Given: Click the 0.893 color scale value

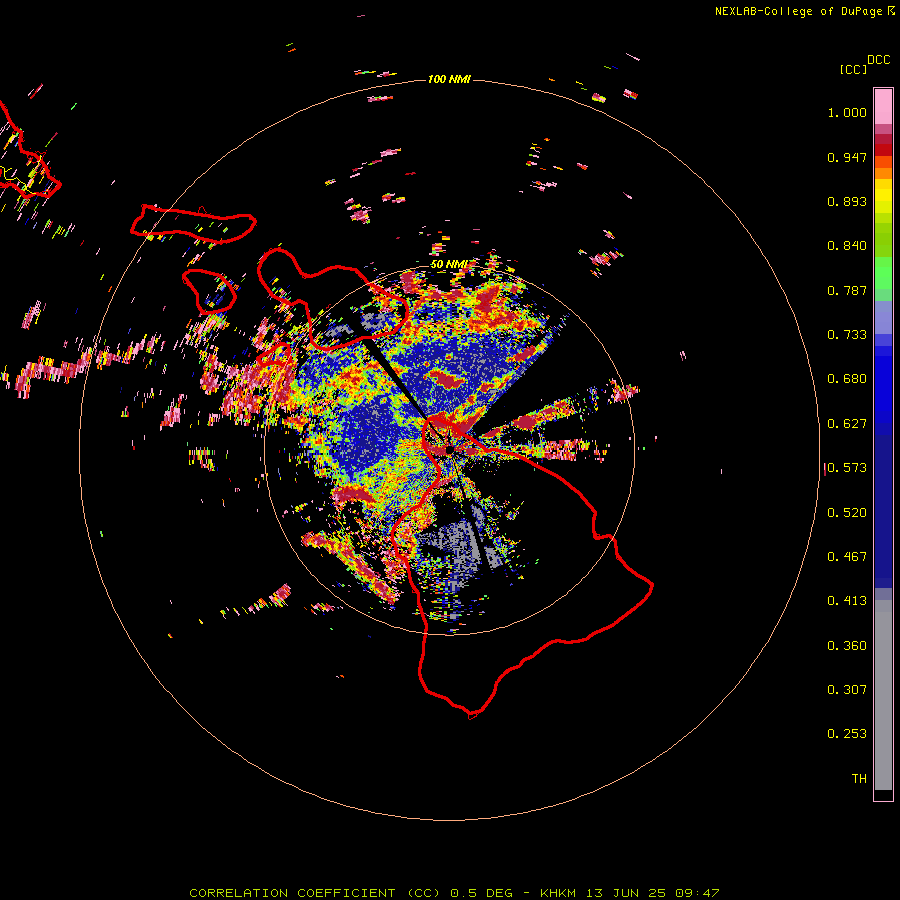Looking at the screenshot, I should coord(847,201).
